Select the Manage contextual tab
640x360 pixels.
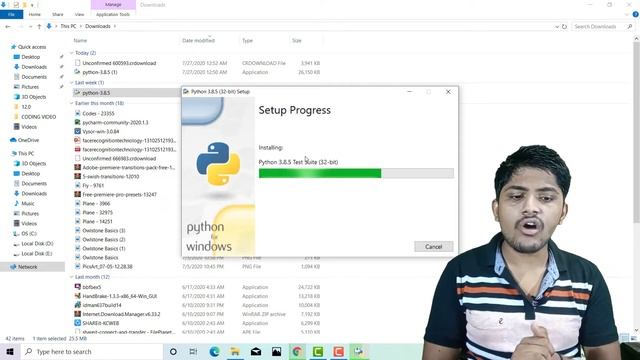click(113, 4)
